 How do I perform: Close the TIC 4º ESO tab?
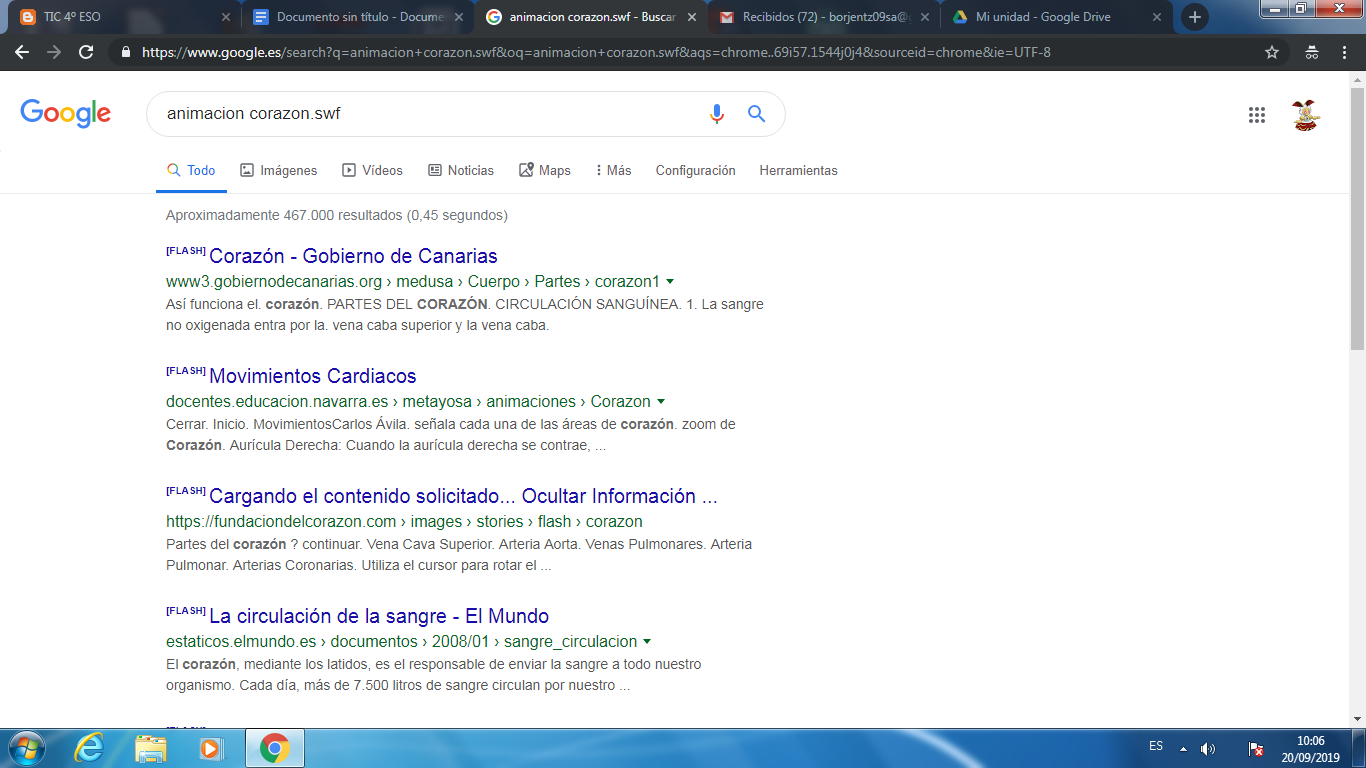pyautogui.click(x=226, y=17)
